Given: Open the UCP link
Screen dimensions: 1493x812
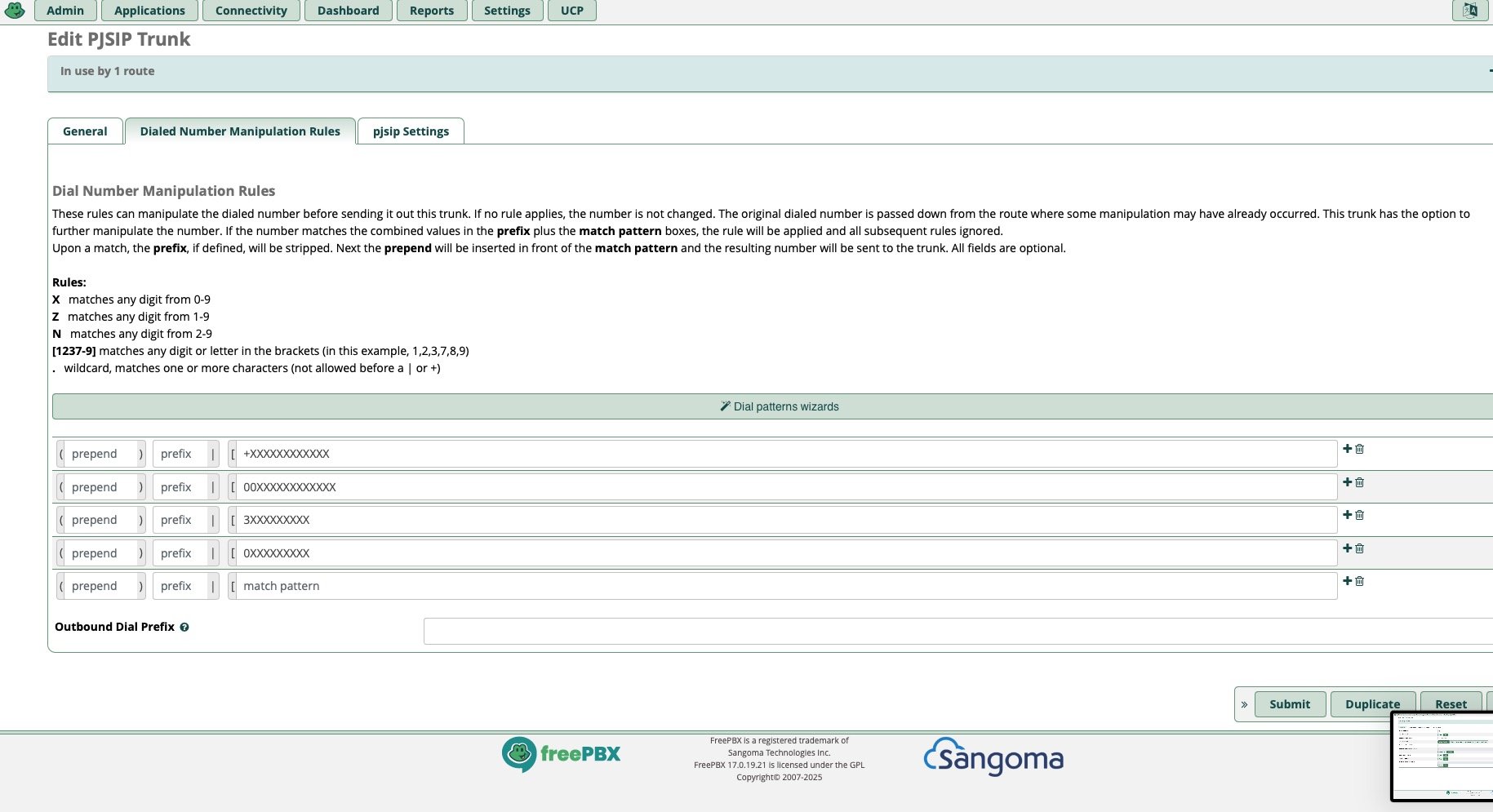Looking at the screenshot, I should (572, 11).
